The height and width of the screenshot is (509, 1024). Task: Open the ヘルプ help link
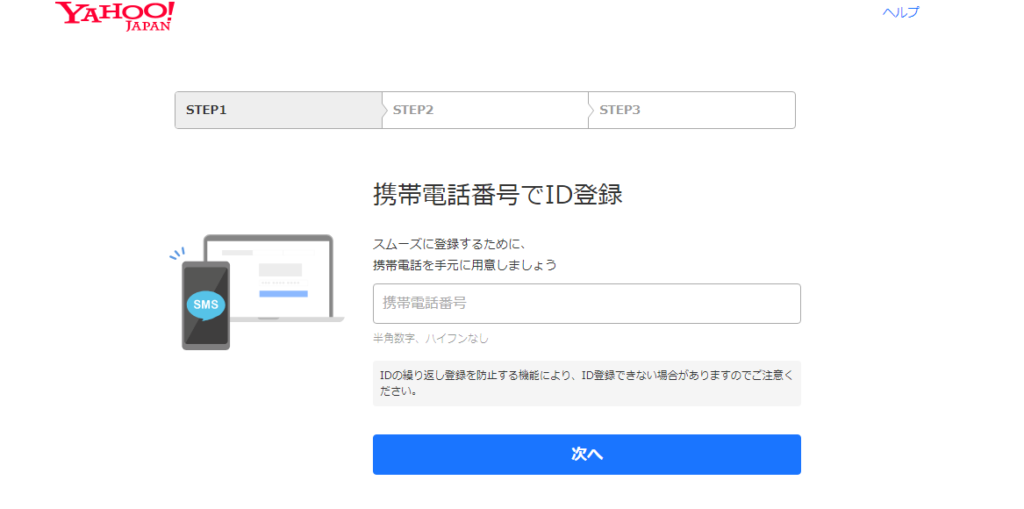click(x=900, y=13)
